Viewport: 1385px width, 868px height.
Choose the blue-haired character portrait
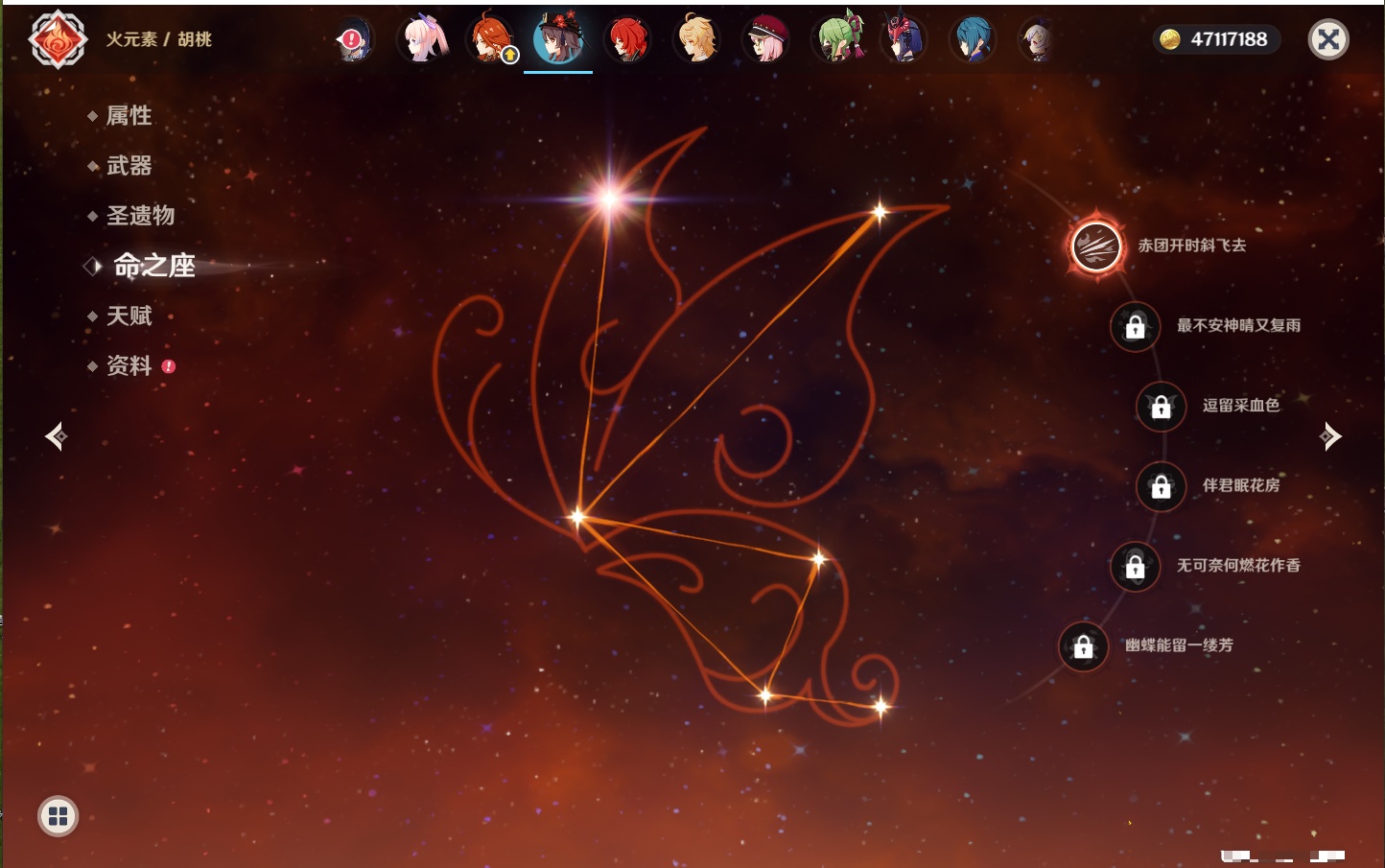pos(972,40)
